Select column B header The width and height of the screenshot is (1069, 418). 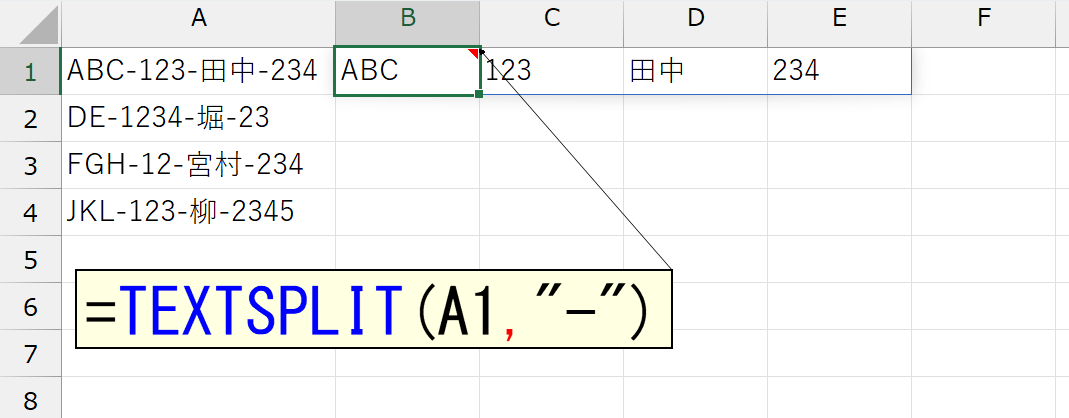pyautogui.click(x=407, y=23)
